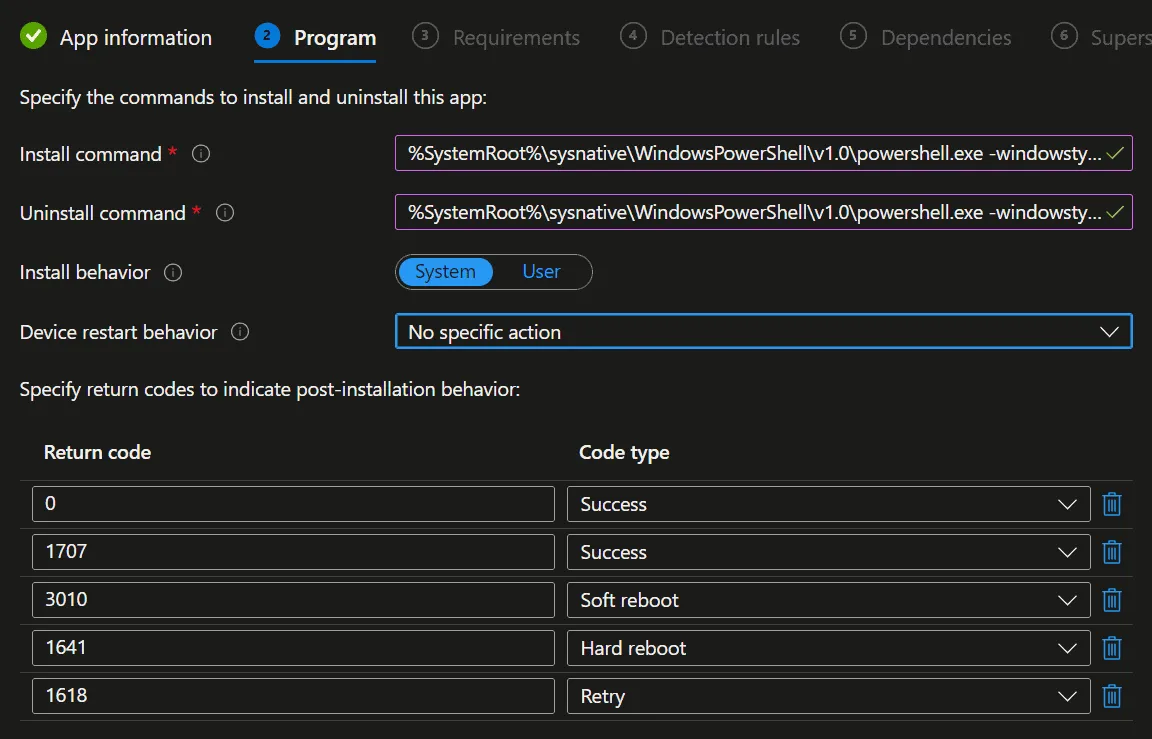Delete the return code 0 row
Screen dimensions: 1152x739
tap(1112, 504)
